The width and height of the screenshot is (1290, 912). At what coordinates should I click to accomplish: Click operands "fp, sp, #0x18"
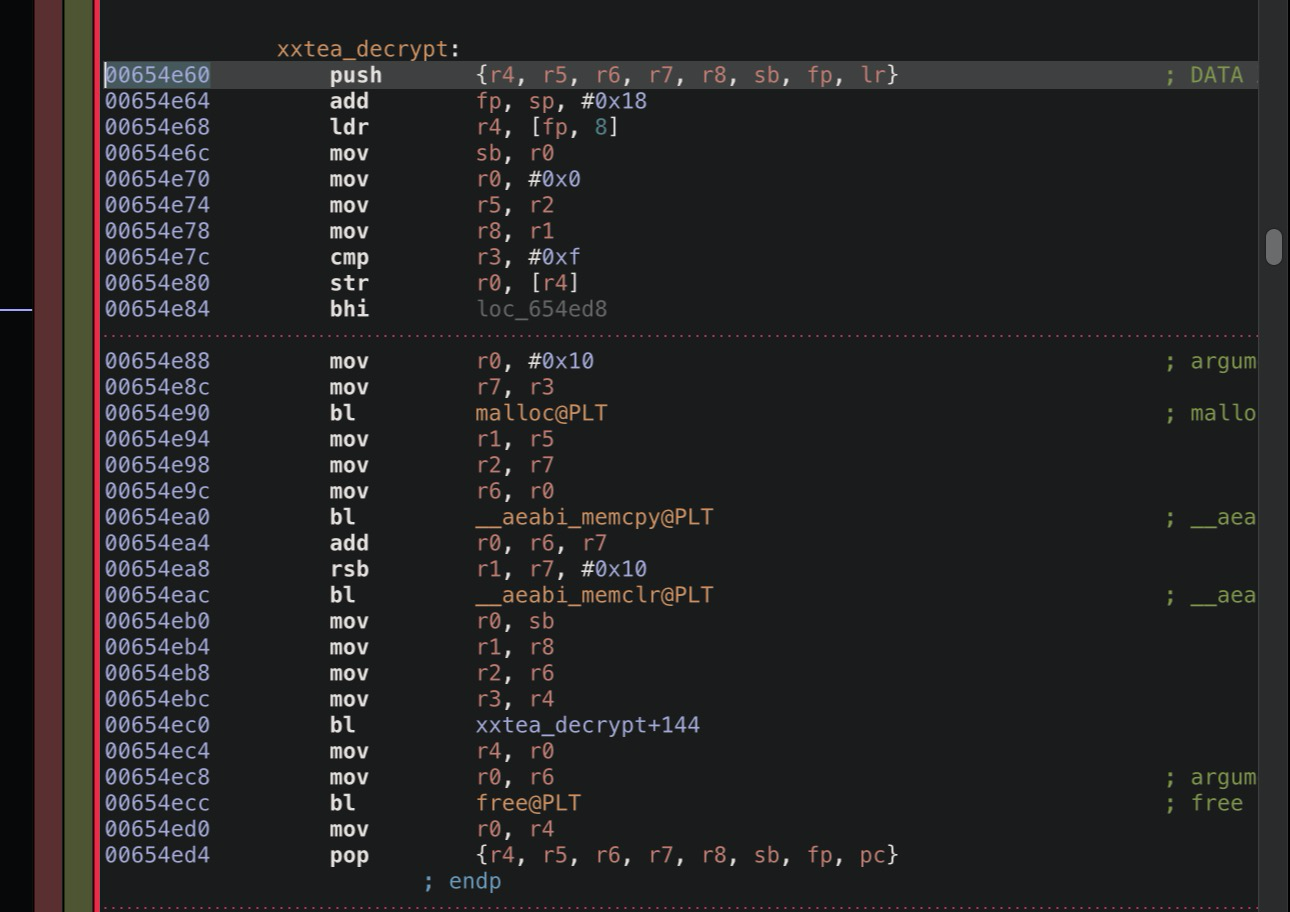[561, 101]
